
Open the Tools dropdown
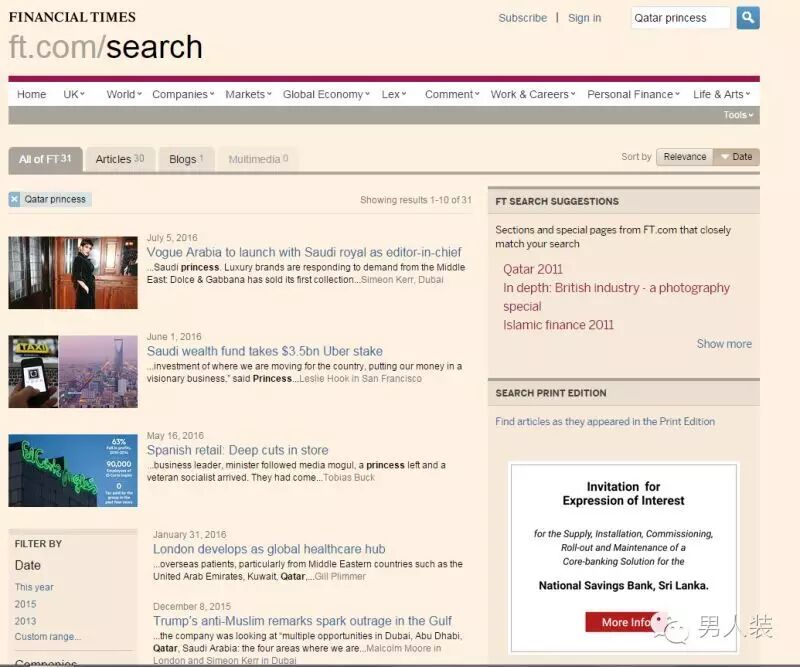(738, 115)
